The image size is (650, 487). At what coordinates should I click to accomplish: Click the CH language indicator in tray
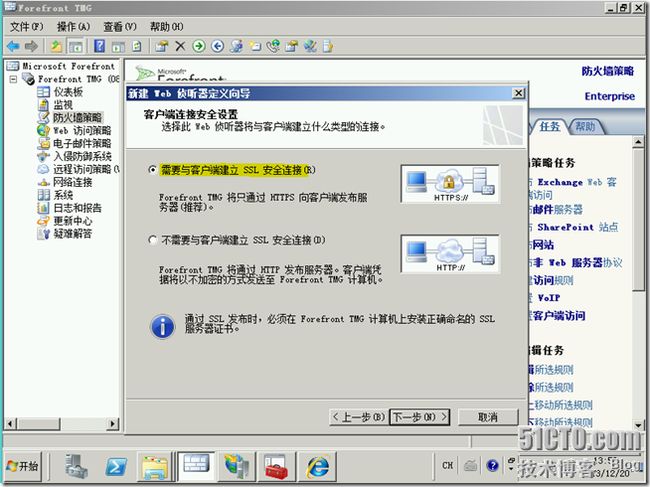coord(448,465)
